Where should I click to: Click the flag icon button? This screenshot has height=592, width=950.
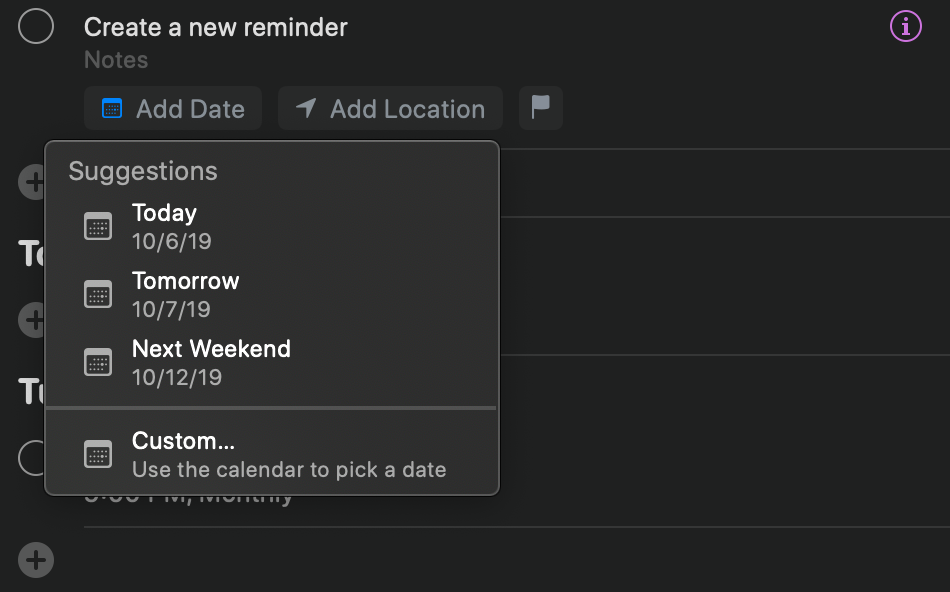(541, 108)
